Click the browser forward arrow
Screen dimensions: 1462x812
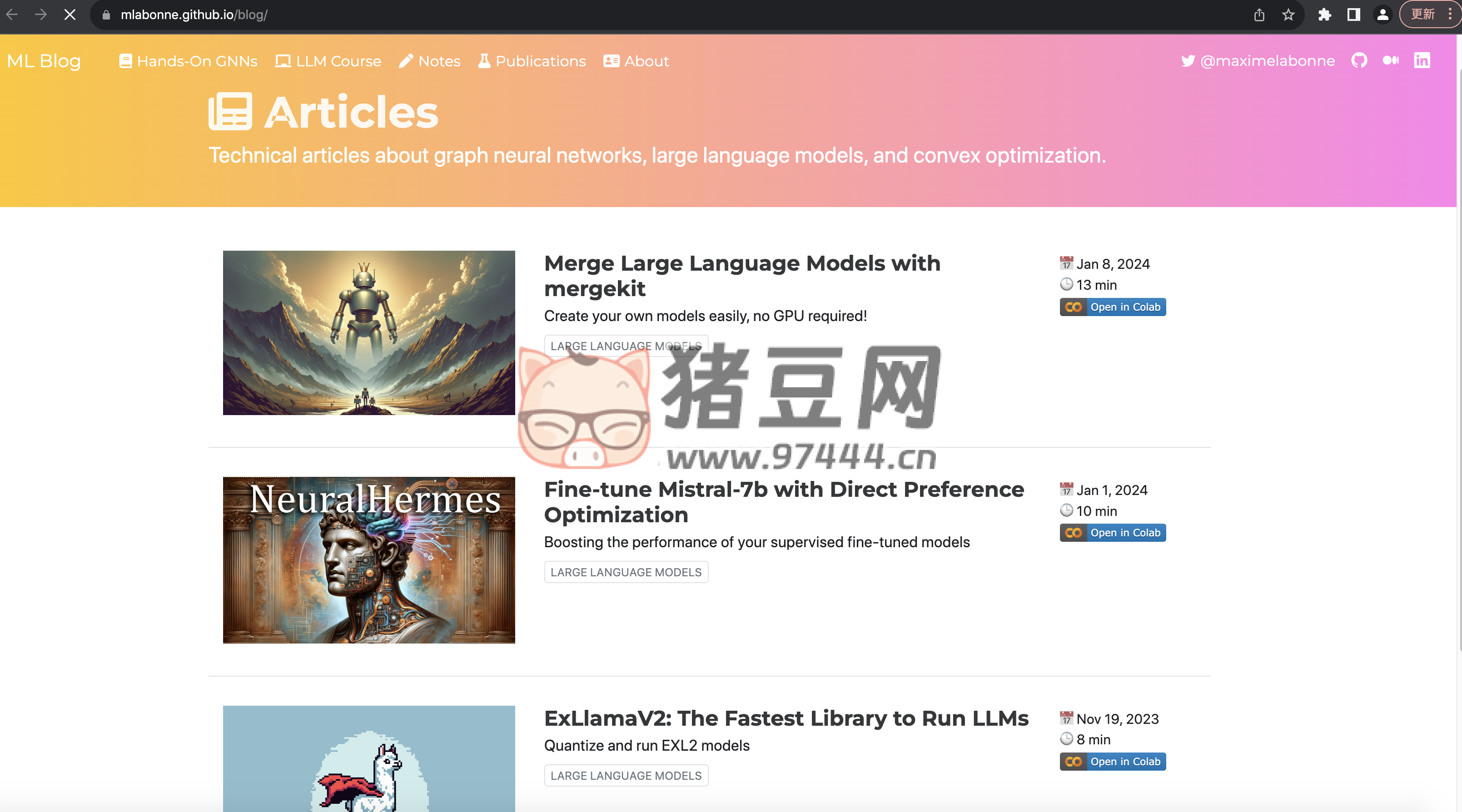pyautogui.click(x=41, y=14)
